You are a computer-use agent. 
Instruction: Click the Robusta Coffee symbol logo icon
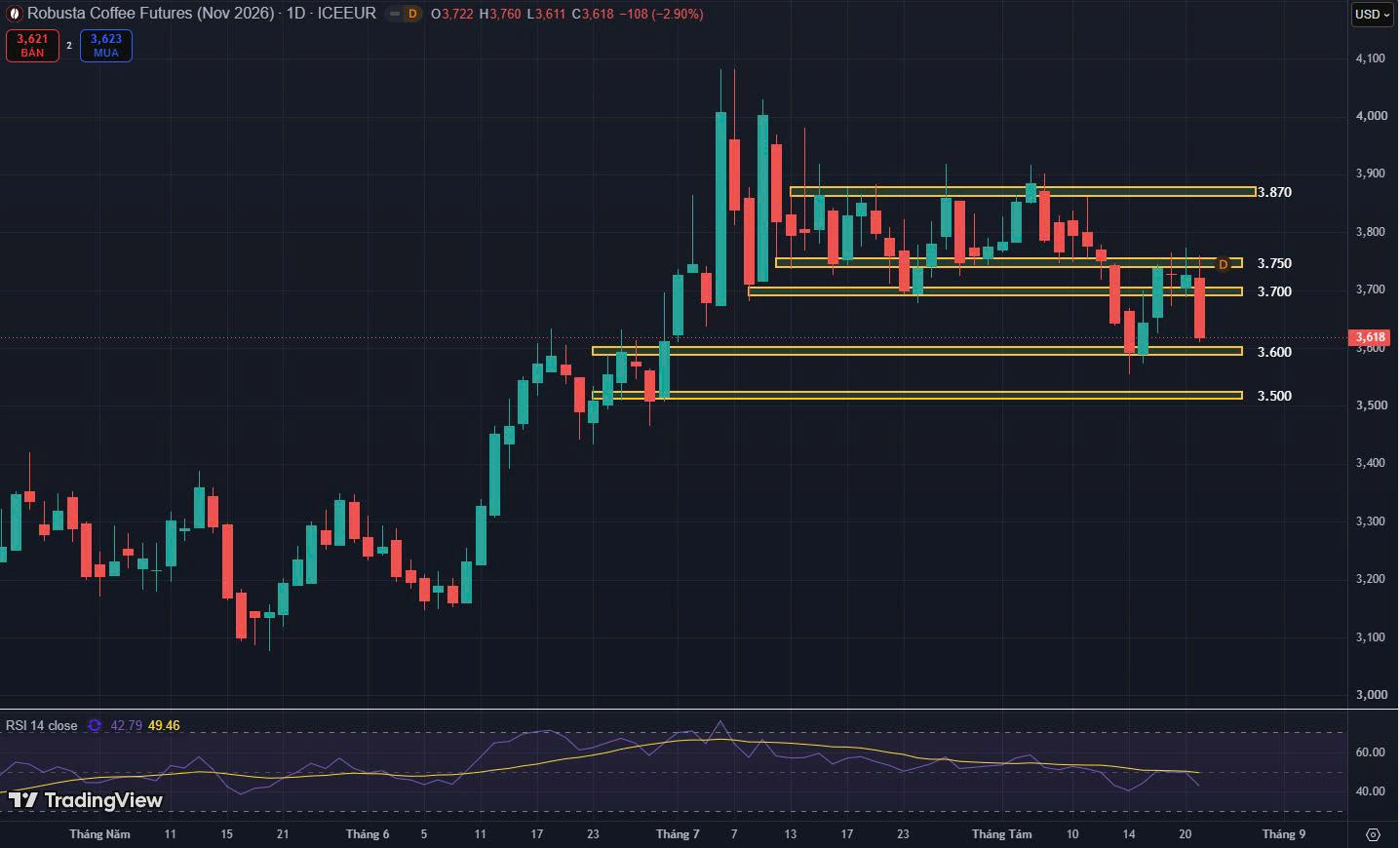15,14
